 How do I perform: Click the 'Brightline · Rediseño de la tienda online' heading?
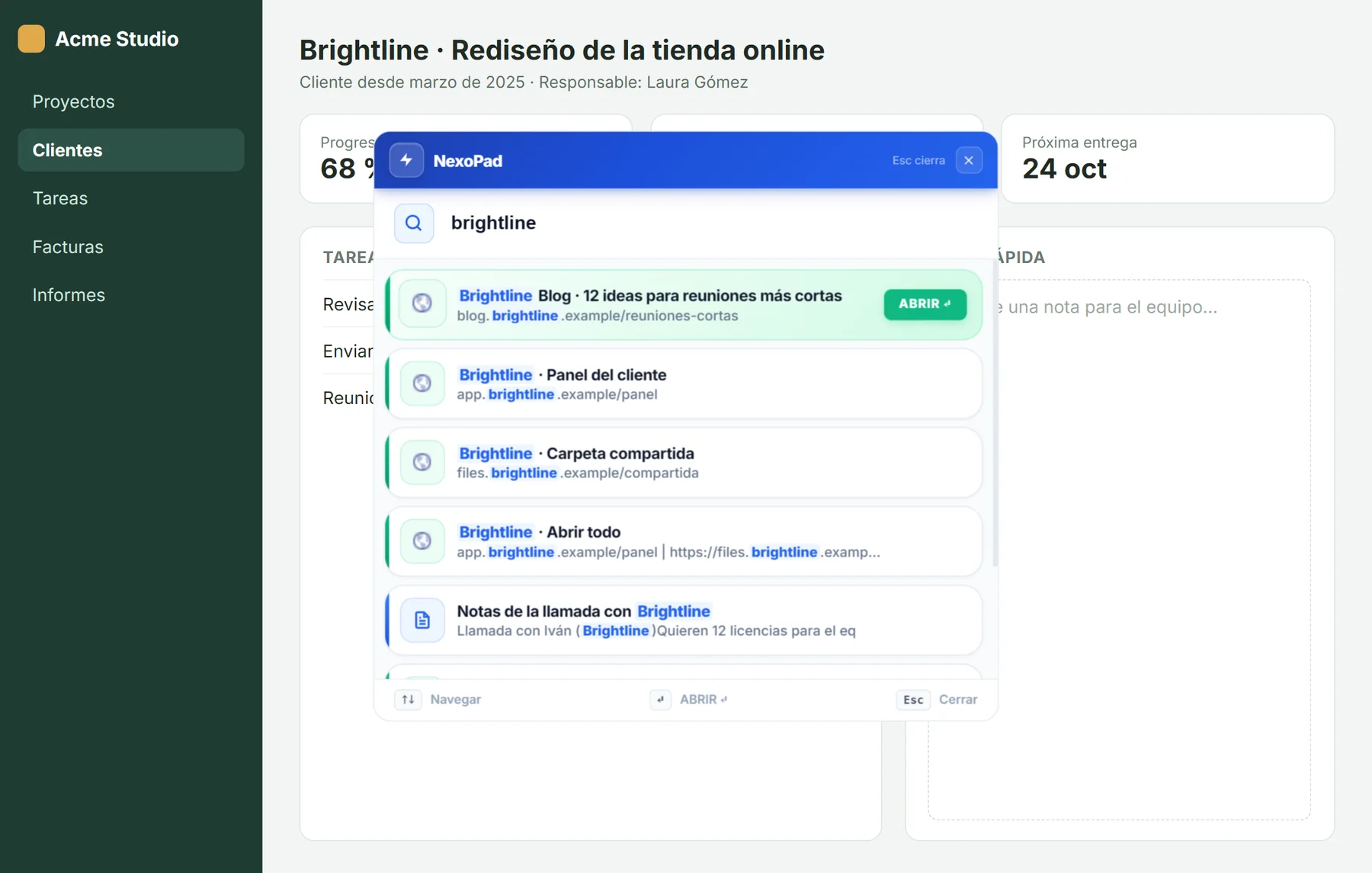pos(562,50)
